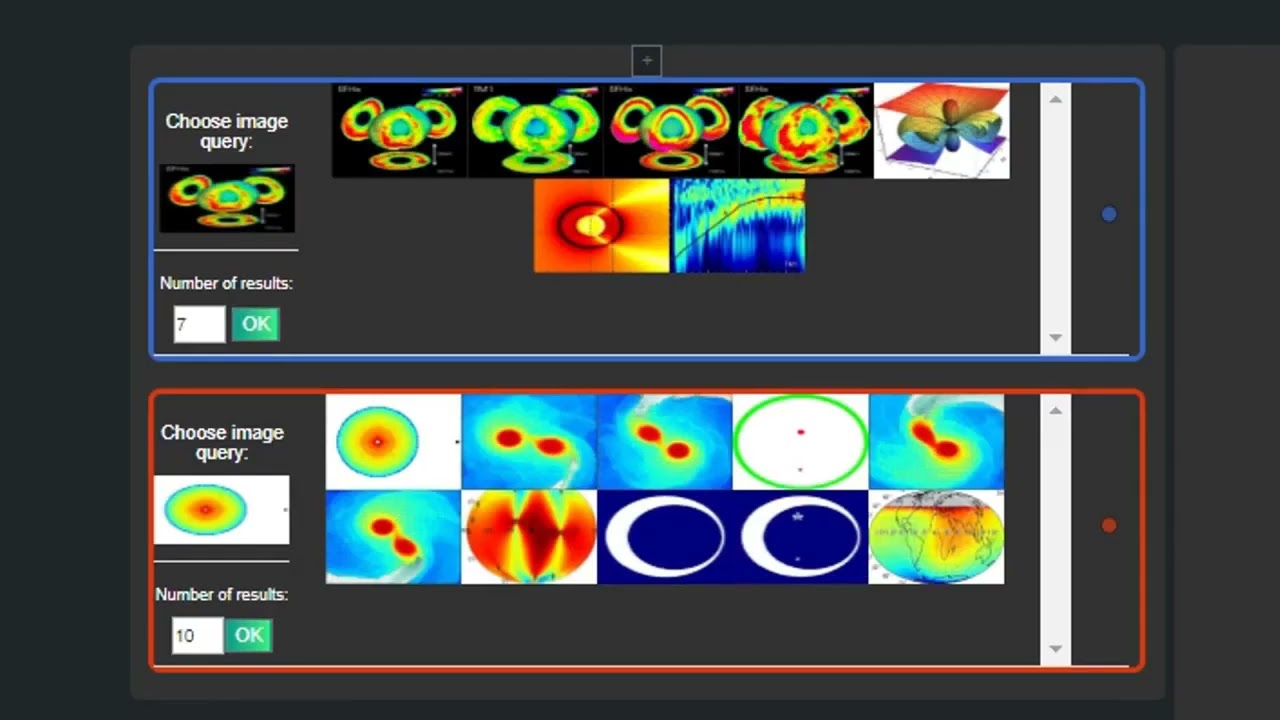Open the orange heatmap with dark ring result
Viewport: 1280px width, 720px height.
click(601, 226)
